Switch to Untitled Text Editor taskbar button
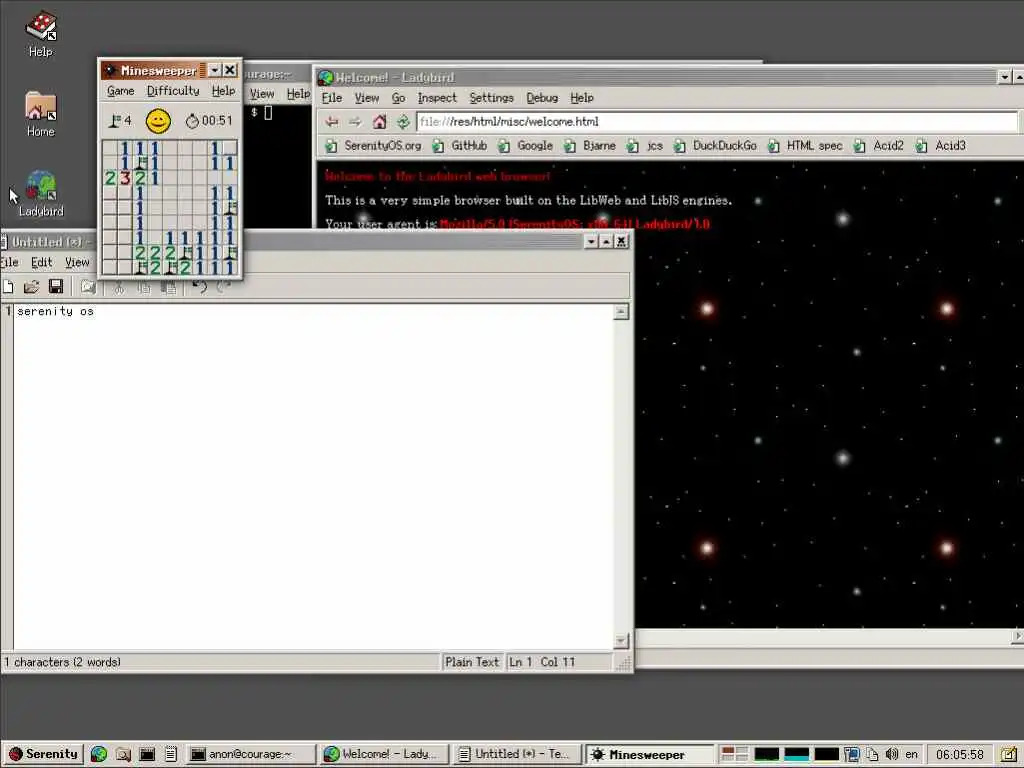 [x=517, y=754]
